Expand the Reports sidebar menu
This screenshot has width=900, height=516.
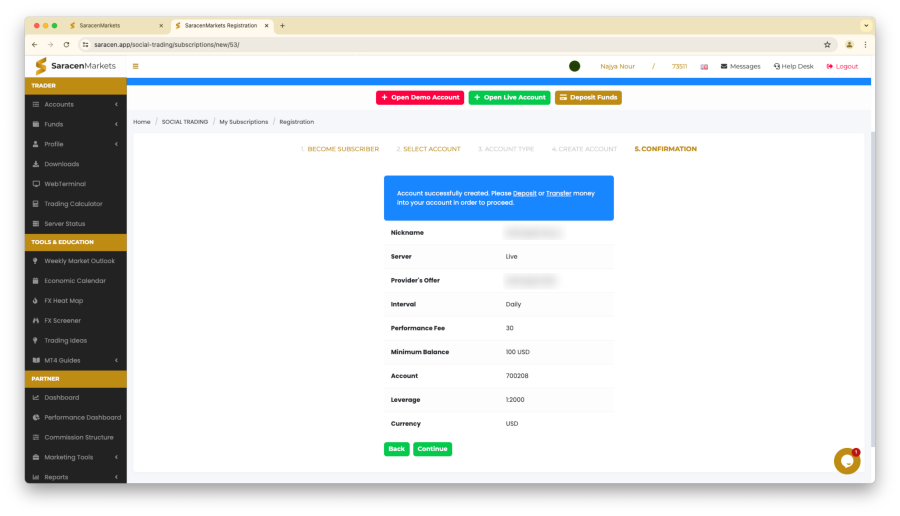(x=76, y=477)
